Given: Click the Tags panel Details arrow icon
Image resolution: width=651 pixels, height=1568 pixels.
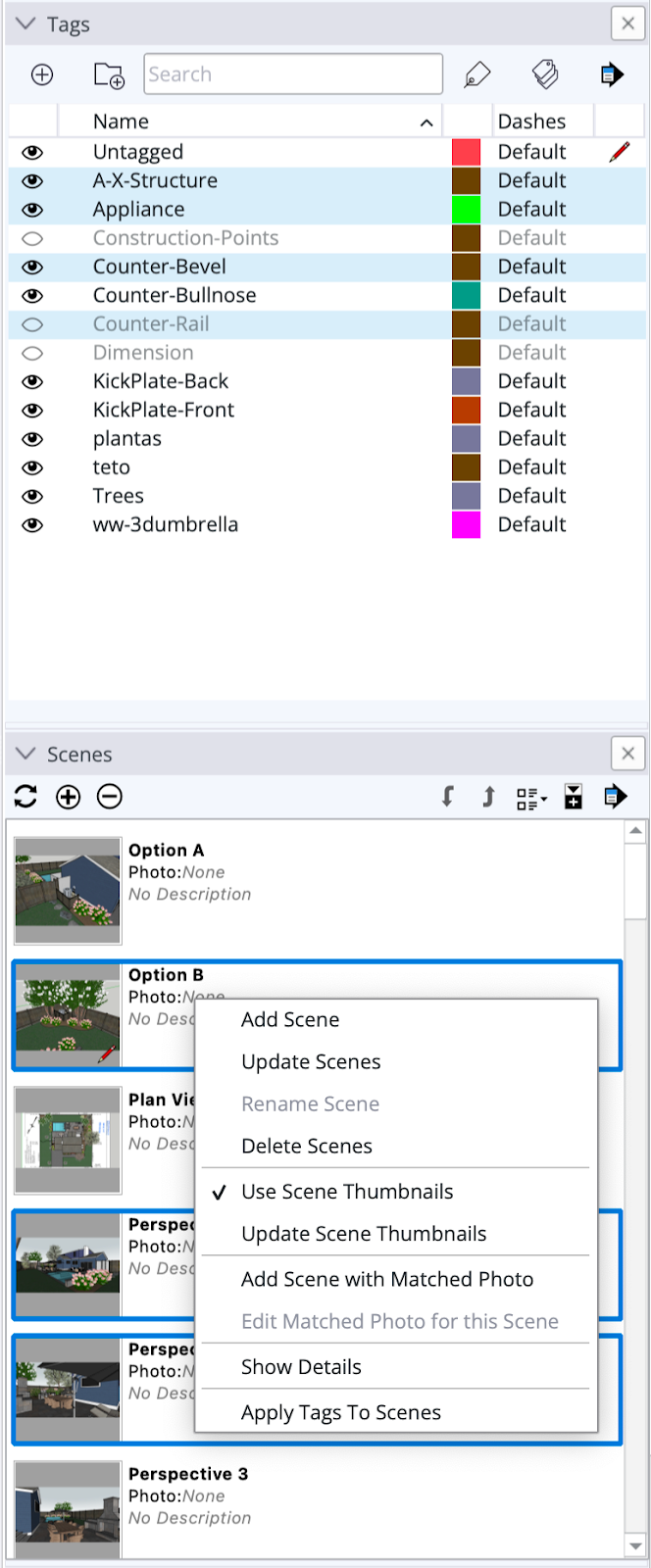Looking at the screenshot, I should 612,74.
